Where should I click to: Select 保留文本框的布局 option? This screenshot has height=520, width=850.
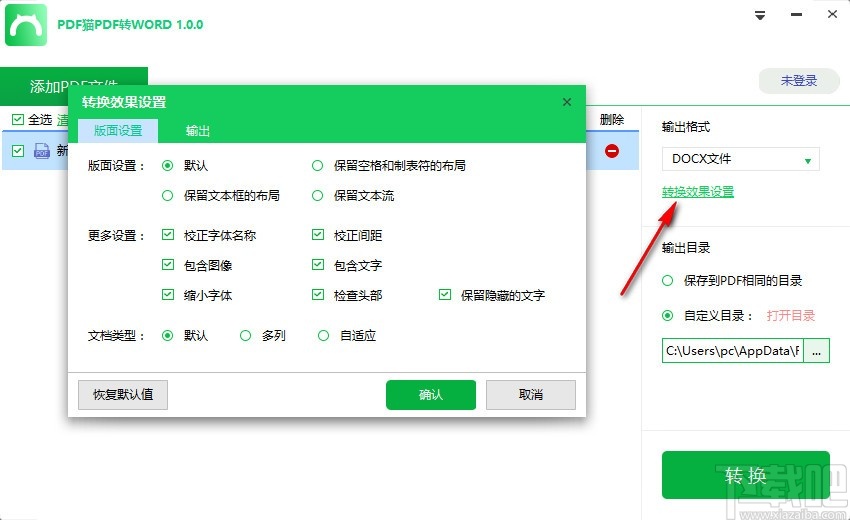168,195
